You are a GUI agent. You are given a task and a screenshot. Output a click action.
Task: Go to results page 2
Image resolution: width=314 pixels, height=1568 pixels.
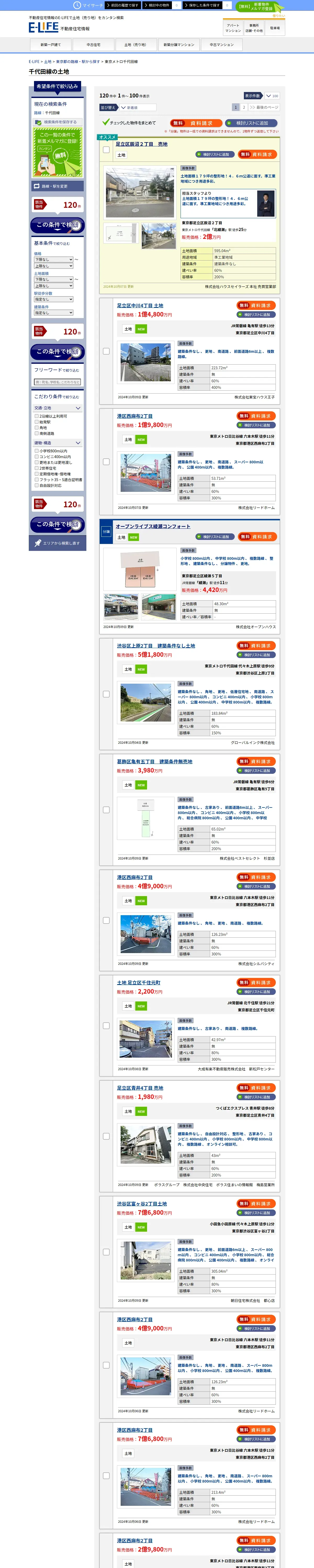pyautogui.click(x=244, y=107)
